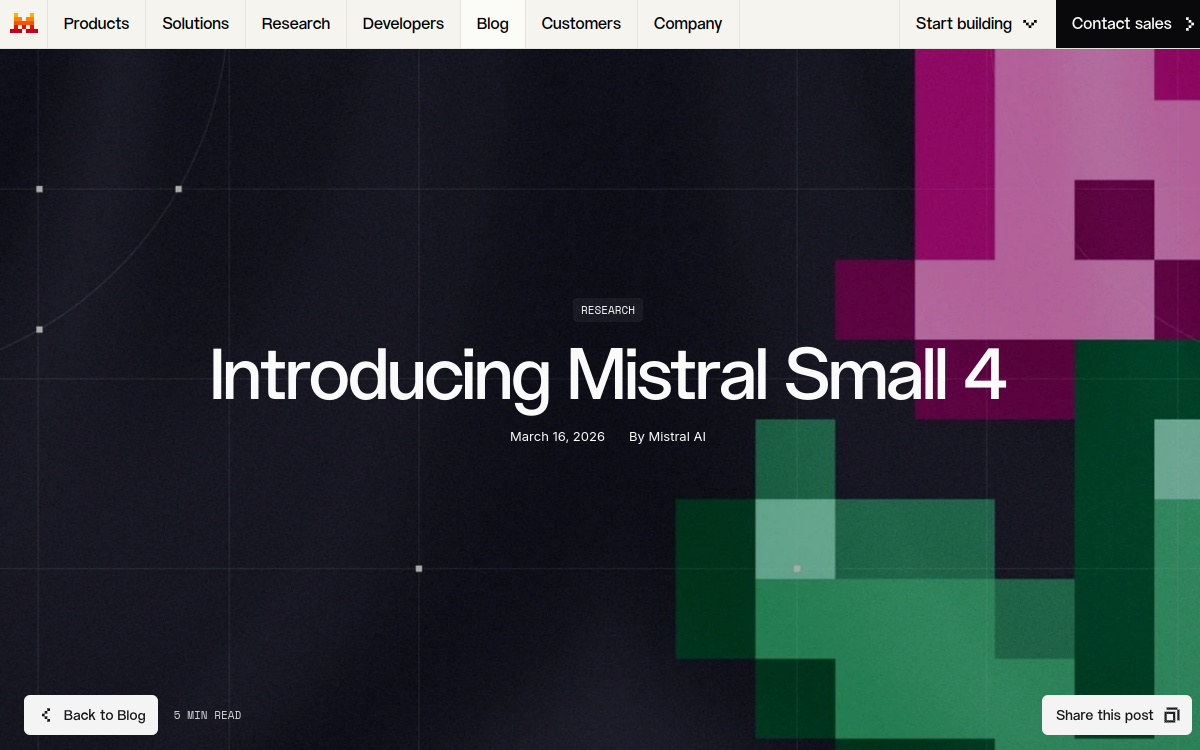Click Share this post button
1200x750 pixels.
click(x=1117, y=715)
